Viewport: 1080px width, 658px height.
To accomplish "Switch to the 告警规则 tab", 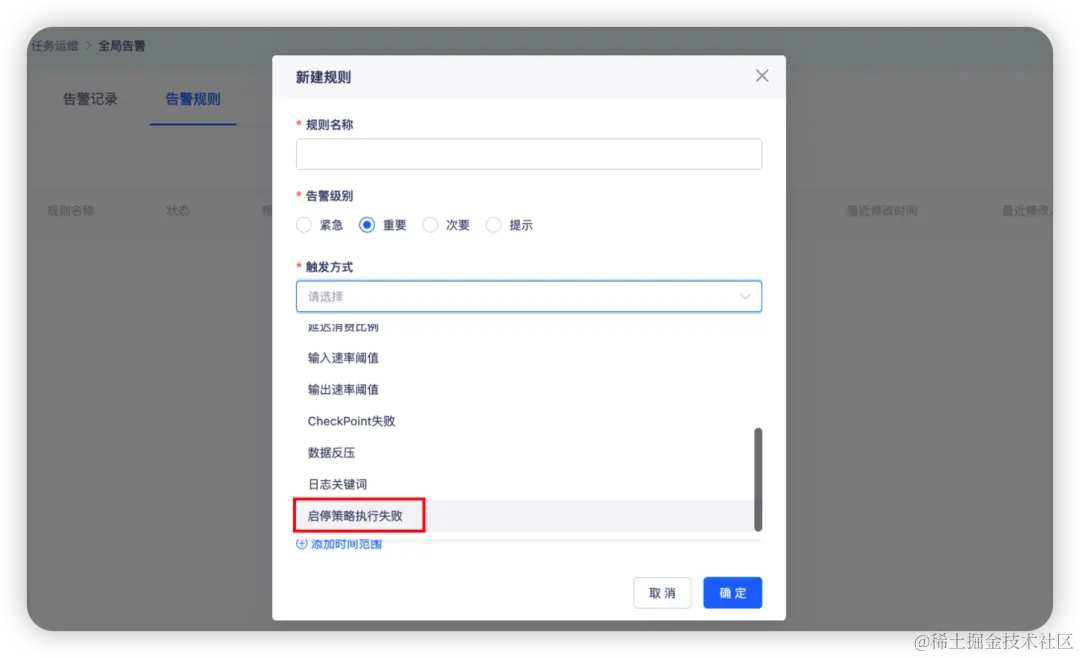I will point(193,99).
